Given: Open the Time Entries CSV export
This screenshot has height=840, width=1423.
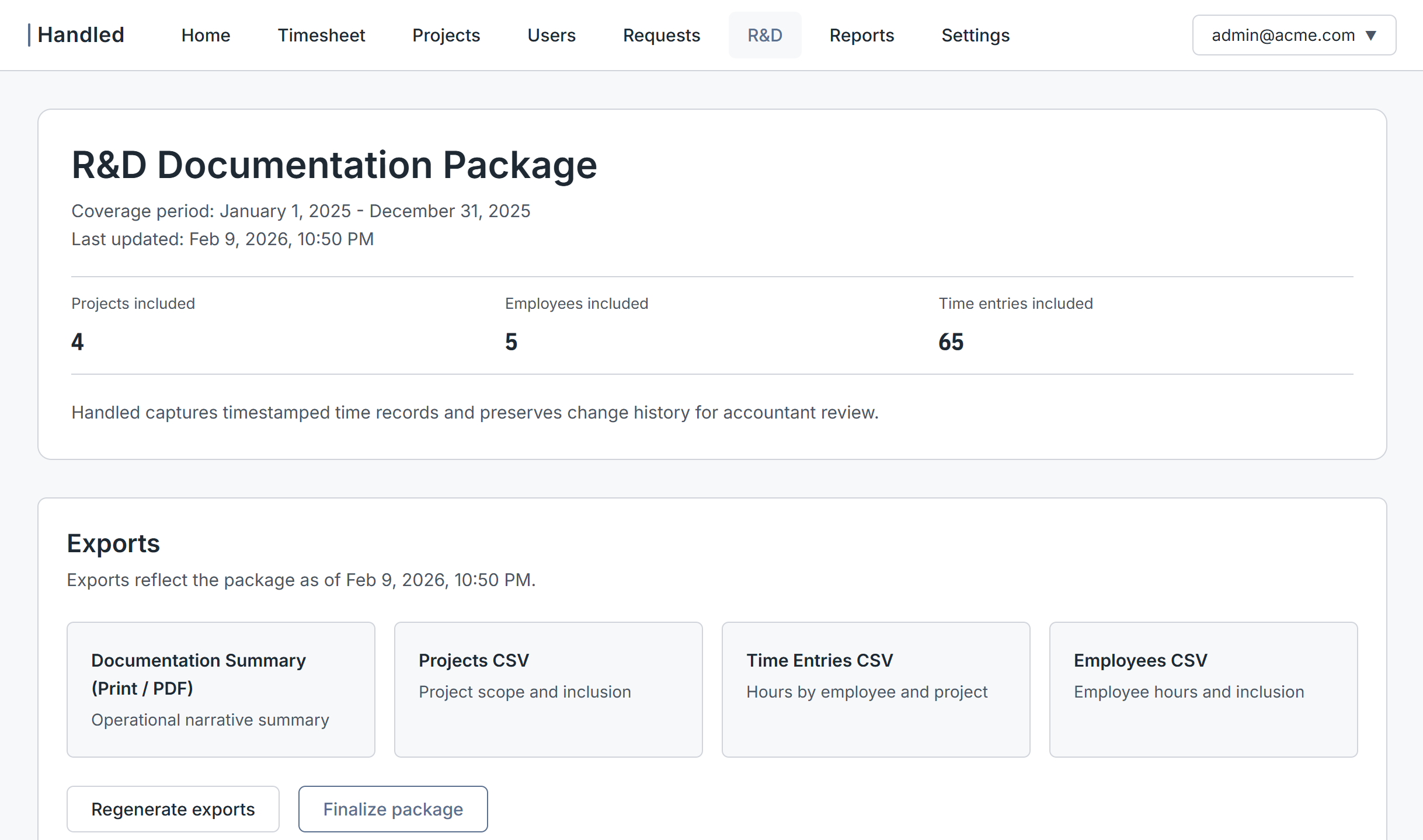Looking at the screenshot, I should click(875, 689).
